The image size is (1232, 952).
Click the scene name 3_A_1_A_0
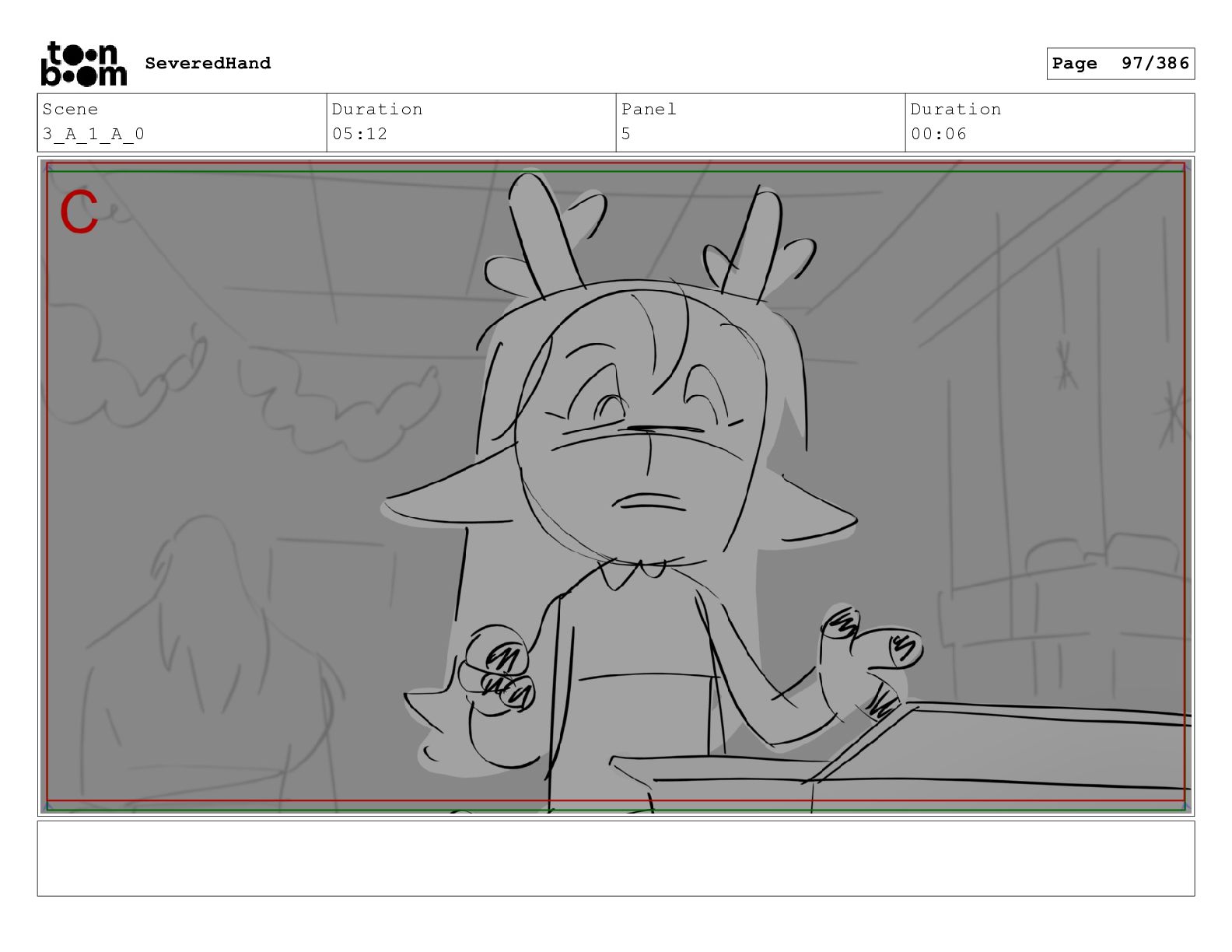click(x=93, y=134)
